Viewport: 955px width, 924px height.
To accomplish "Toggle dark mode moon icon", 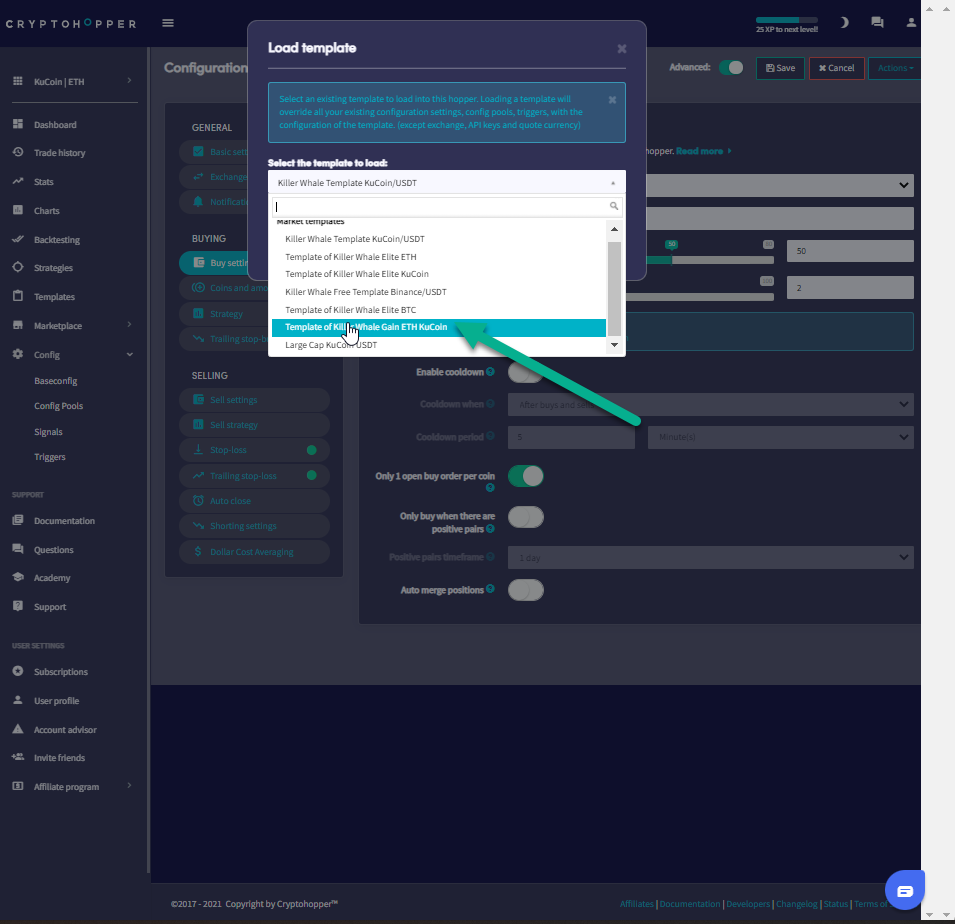I will point(844,22).
